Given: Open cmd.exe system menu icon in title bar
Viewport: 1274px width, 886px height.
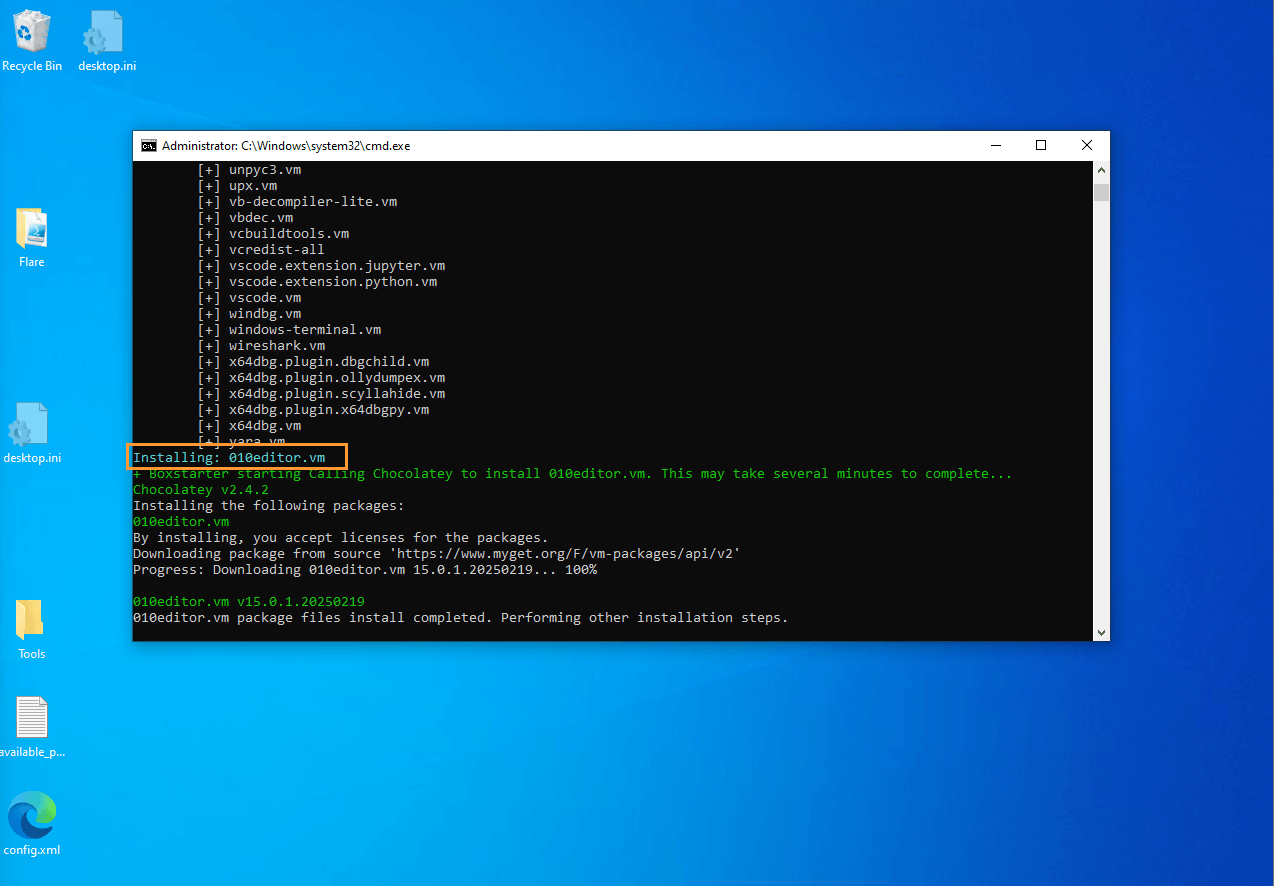Looking at the screenshot, I should point(148,146).
